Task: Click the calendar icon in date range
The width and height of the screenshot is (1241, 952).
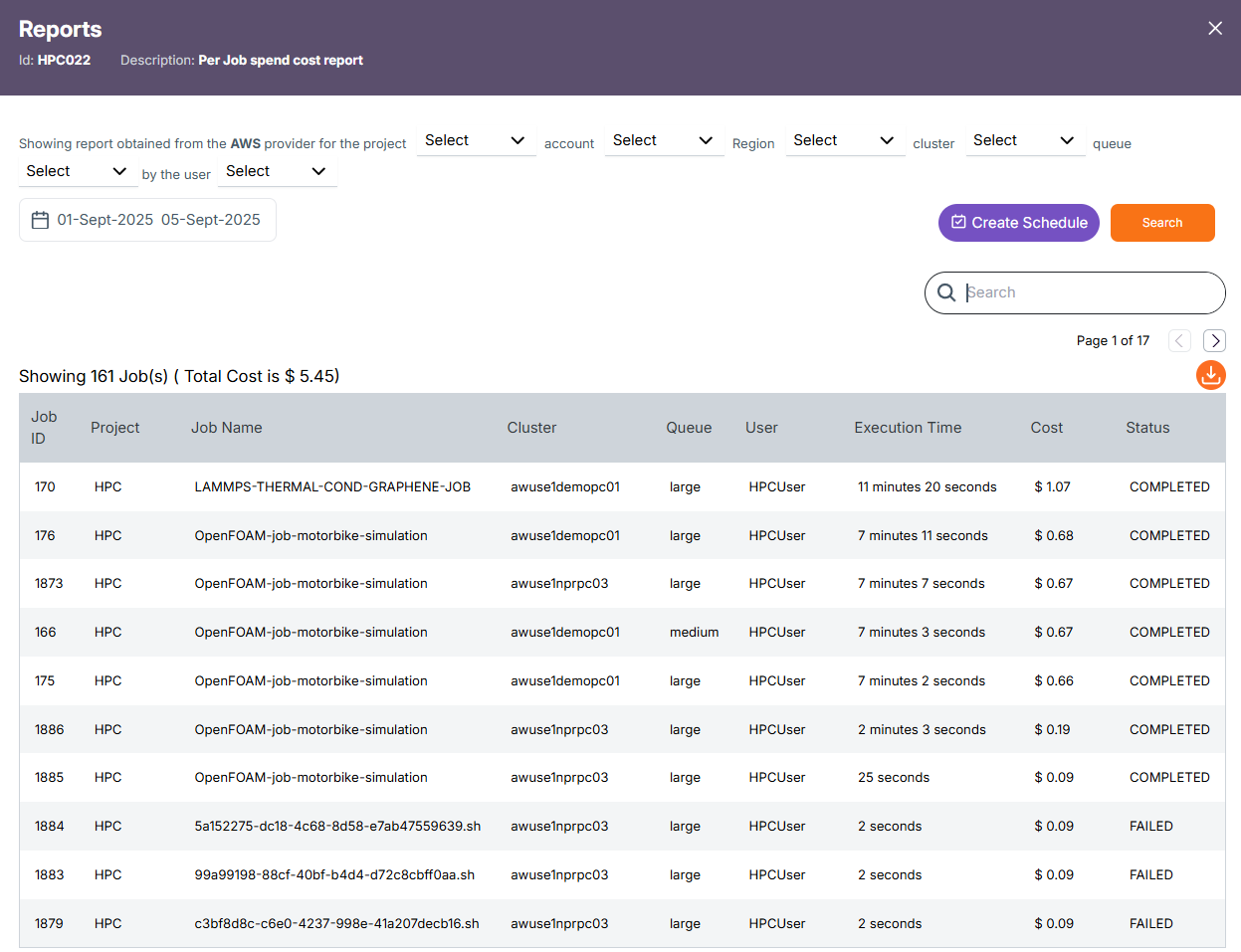Action: (40, 220)
